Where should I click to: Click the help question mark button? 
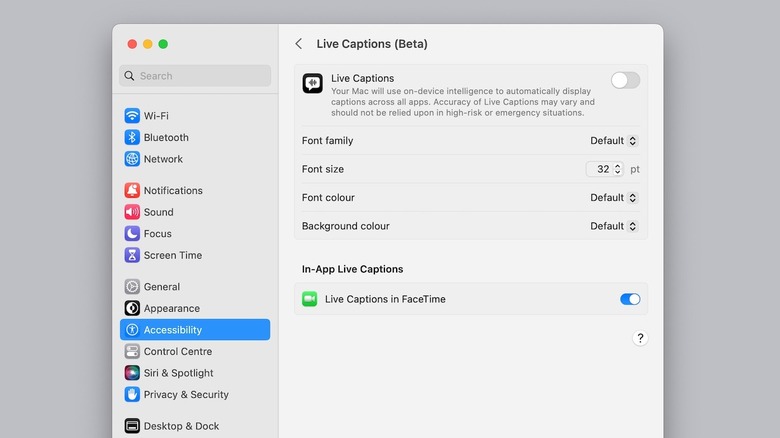tap(640, 339)
